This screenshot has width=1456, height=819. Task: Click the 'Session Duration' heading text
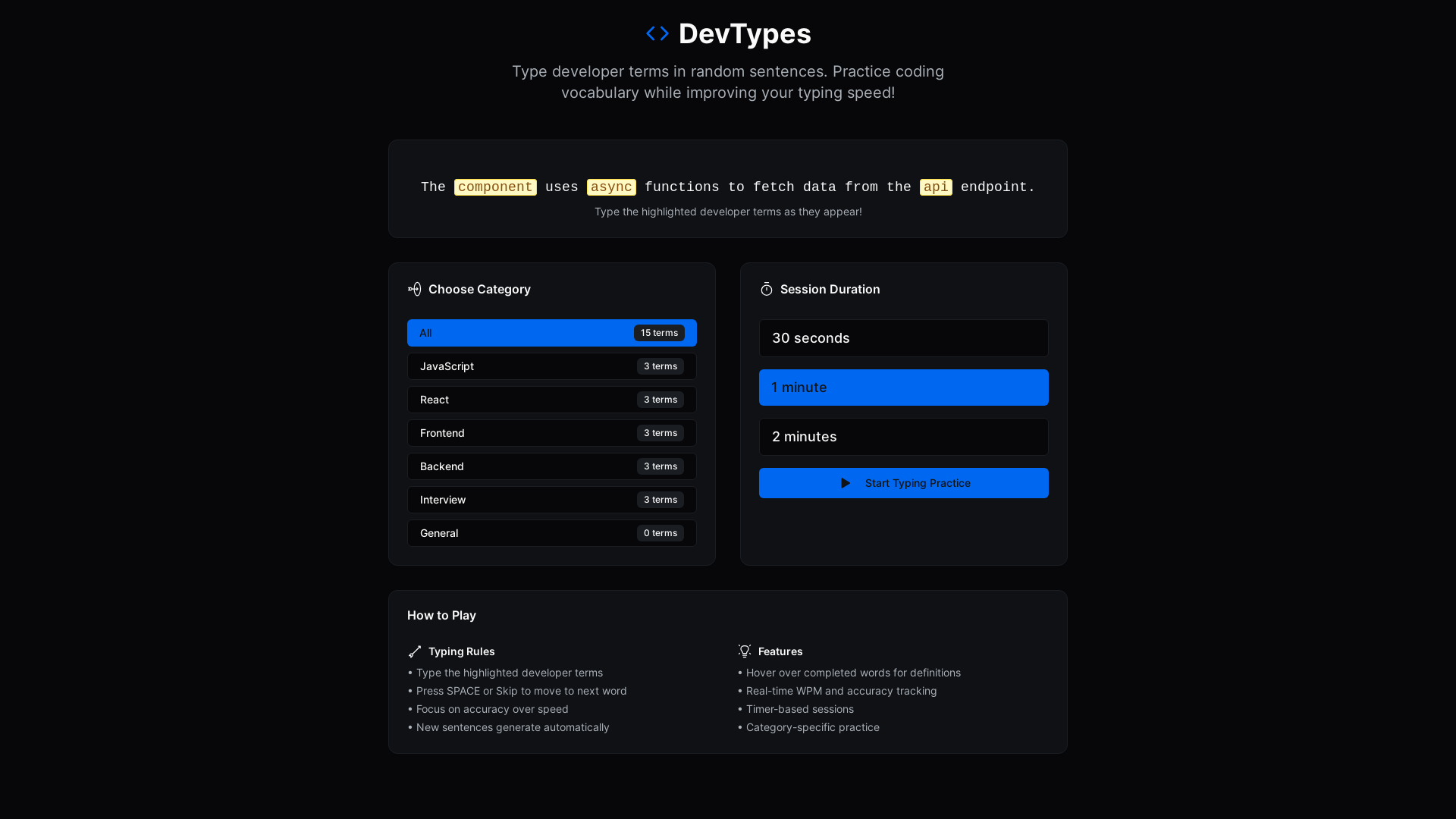click(x=830, y=289)
